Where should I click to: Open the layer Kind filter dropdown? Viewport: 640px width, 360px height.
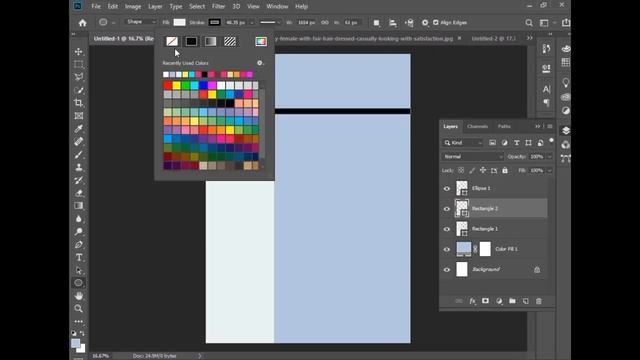pyautogui.click(x=462, y=143)
